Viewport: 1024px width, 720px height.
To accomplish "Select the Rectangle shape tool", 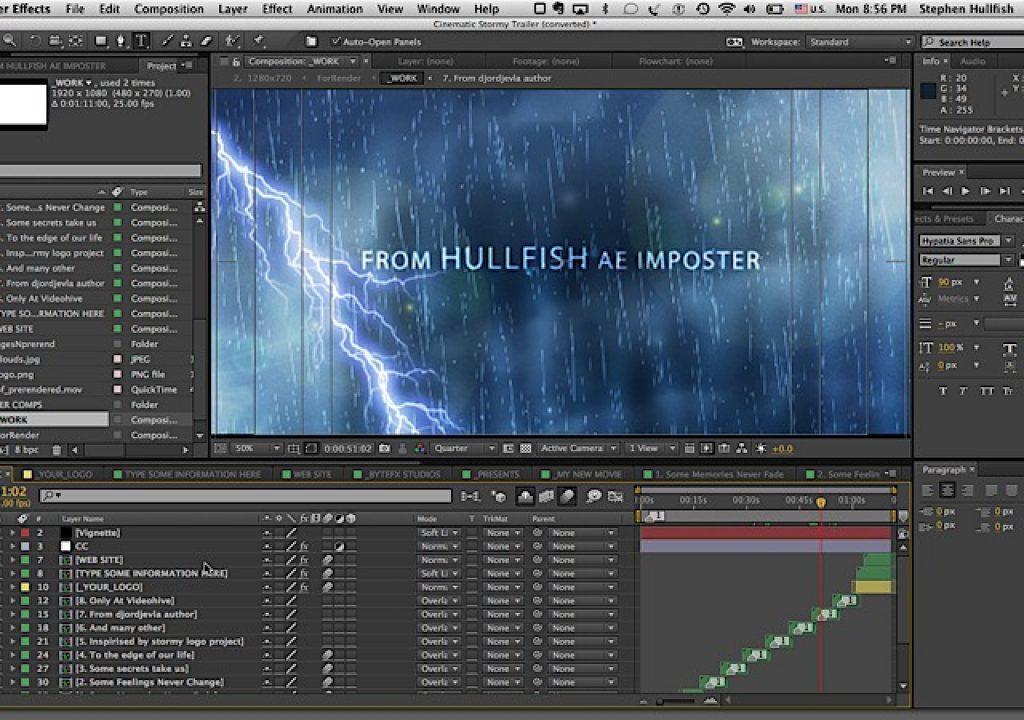I will pyautogui.click(x=101, y=41).
